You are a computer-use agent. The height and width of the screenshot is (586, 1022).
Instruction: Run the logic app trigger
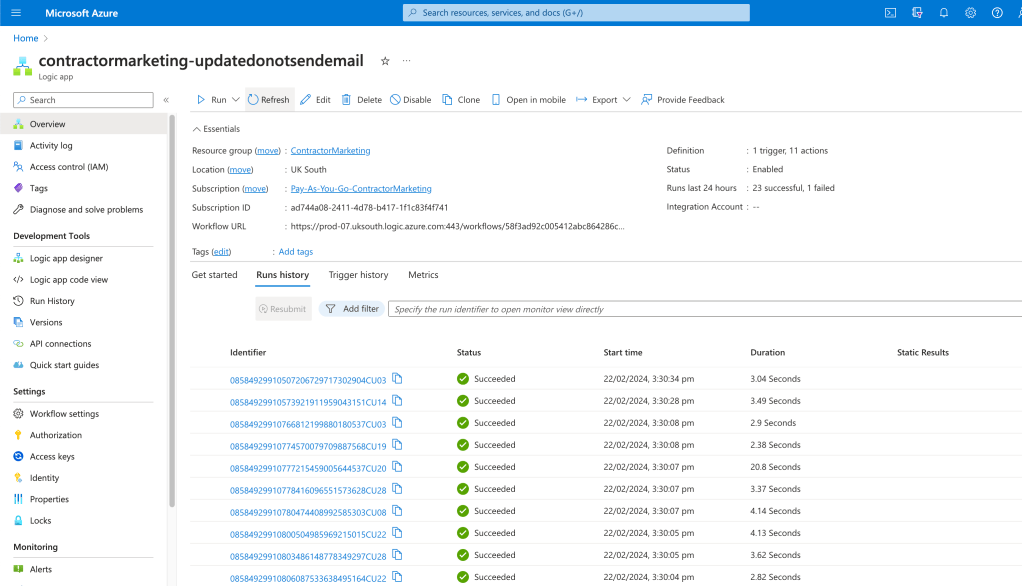(x=211, y=100)
